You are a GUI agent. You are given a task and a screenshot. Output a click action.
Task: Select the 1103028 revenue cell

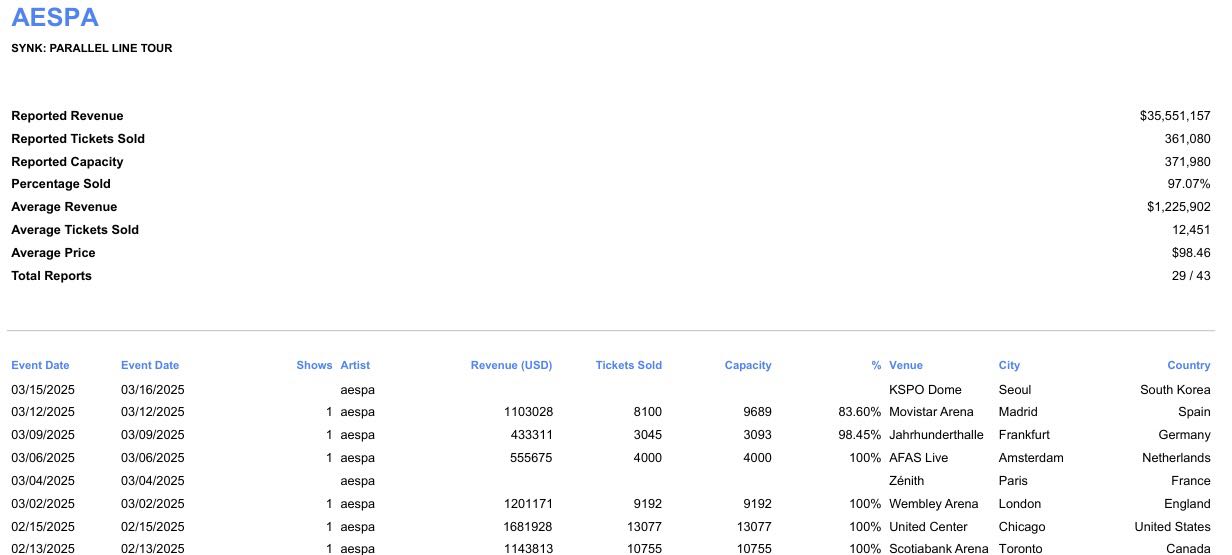coord(528,412)
